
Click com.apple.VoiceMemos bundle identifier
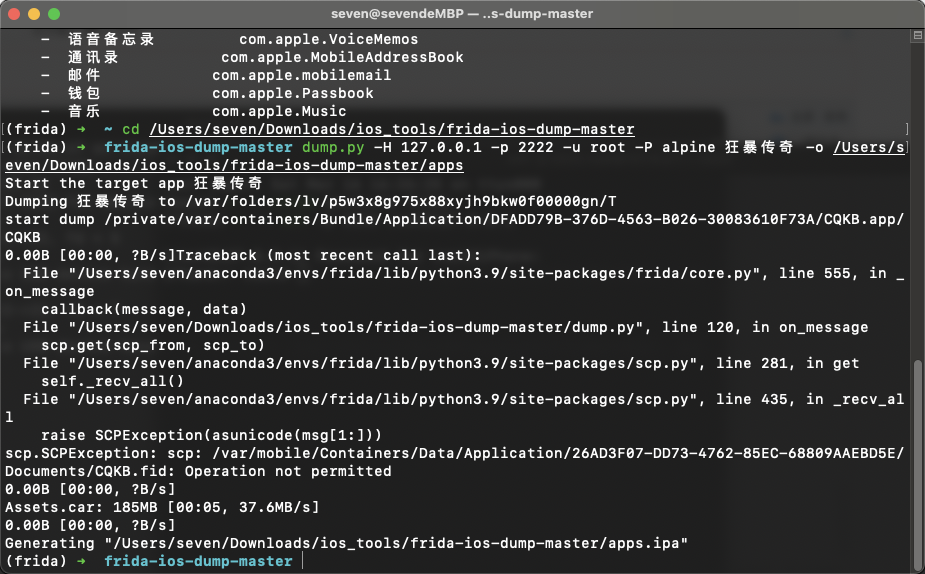(x=329, y=40)
